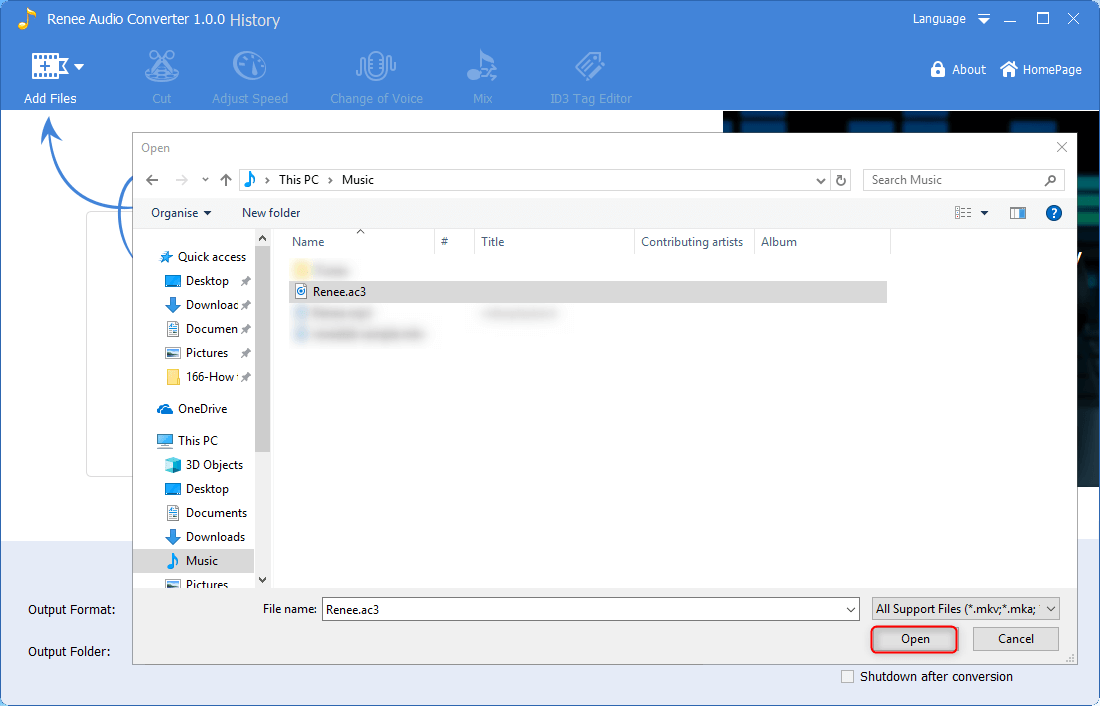Select the Renee.ac3 file

pos(588,292)
